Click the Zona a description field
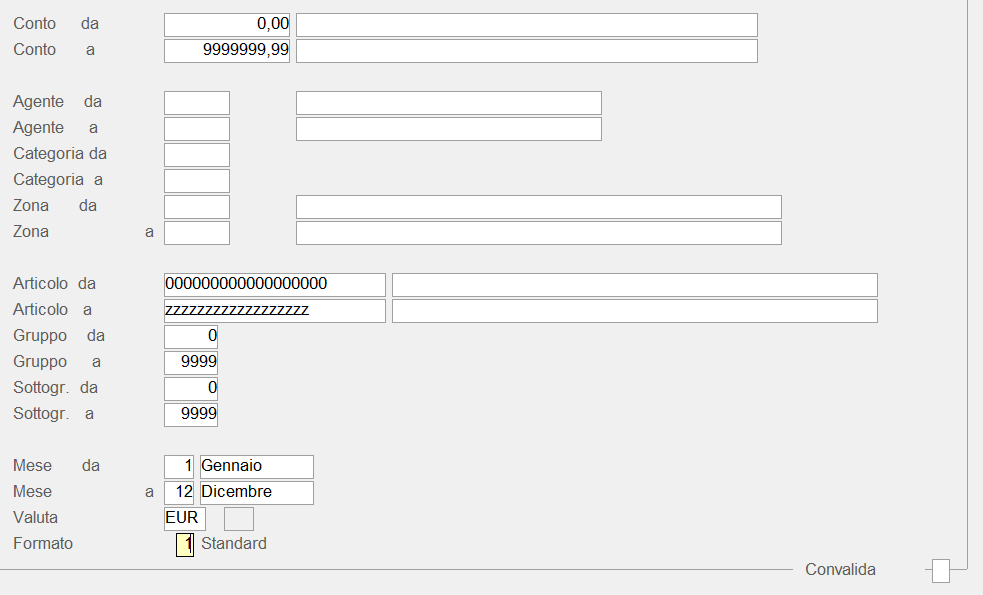The width and height of the screenshot is (983, 595). point(538,232)
